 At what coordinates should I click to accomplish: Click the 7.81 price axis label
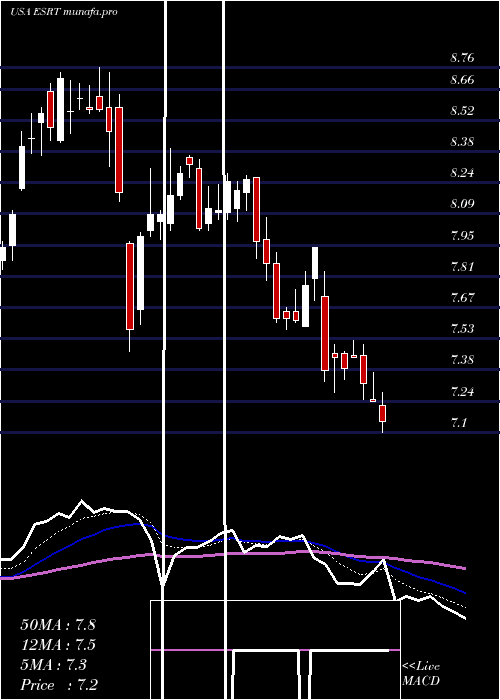pos(462,267)
